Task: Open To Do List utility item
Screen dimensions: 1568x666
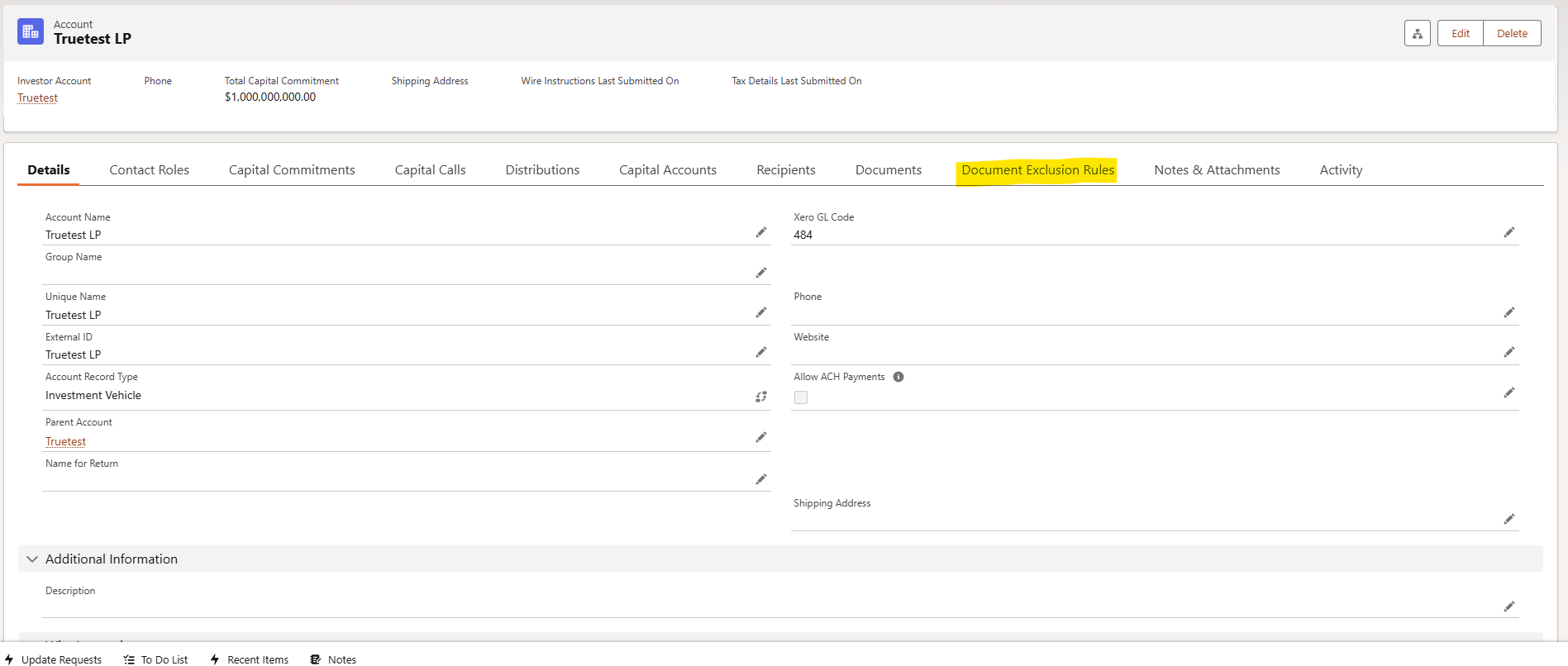Action: tap(156, 659)
